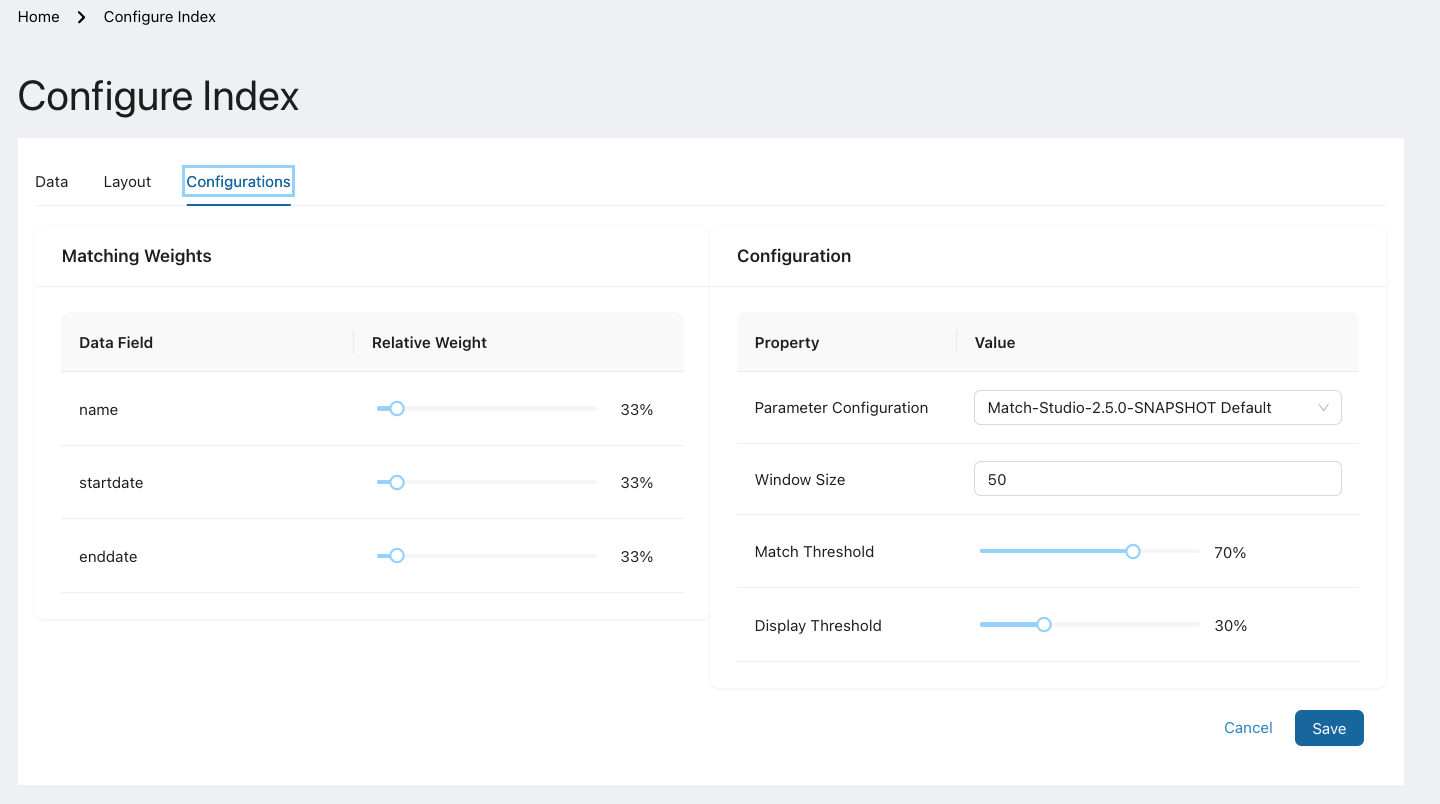
Task: Click the 33% value beside startdate
Action: (637, 482)
